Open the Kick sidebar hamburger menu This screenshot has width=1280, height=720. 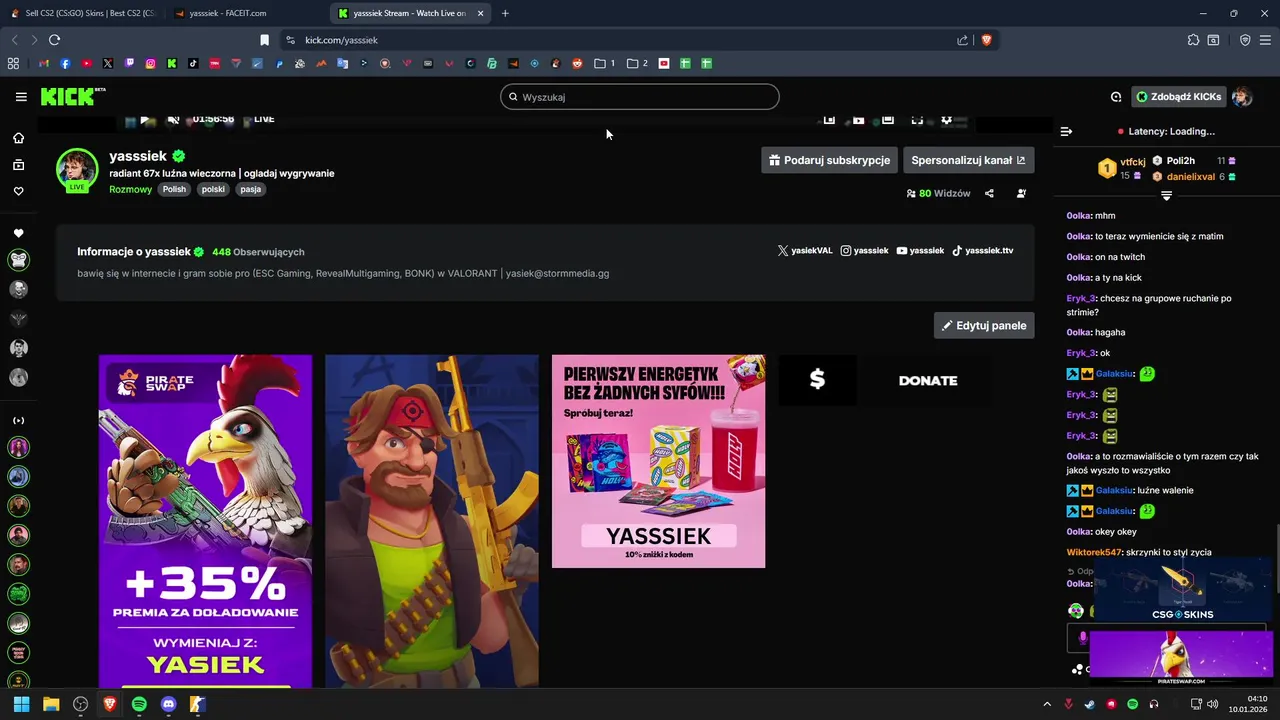pyautogui.click(x=21, y=97)
